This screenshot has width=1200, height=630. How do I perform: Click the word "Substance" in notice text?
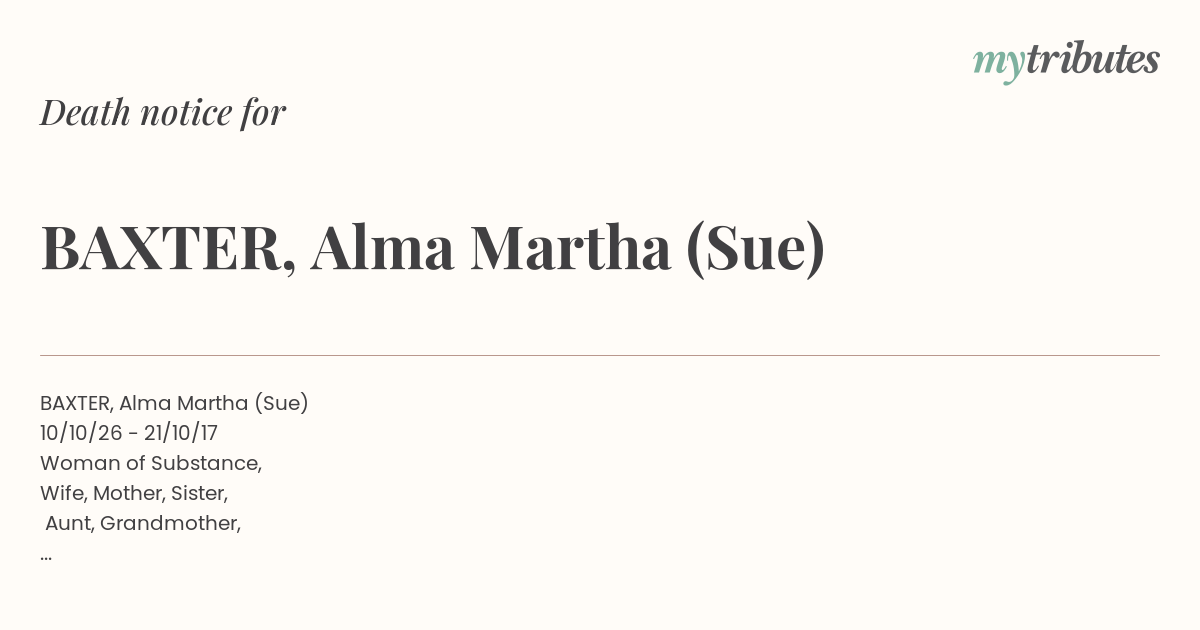coord(204,463)
